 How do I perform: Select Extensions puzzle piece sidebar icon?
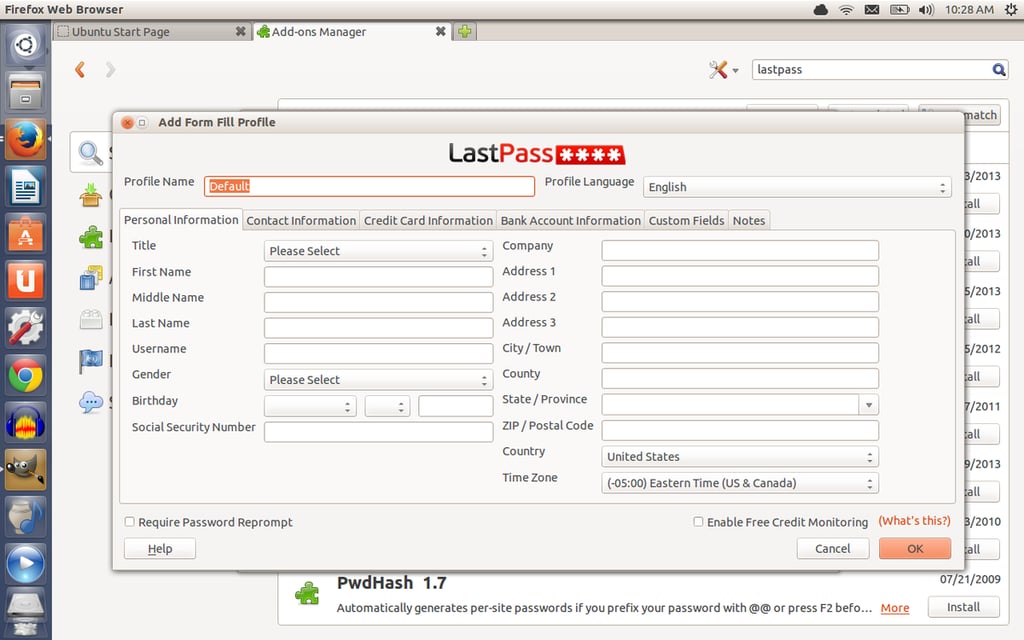tap(91, 237)
